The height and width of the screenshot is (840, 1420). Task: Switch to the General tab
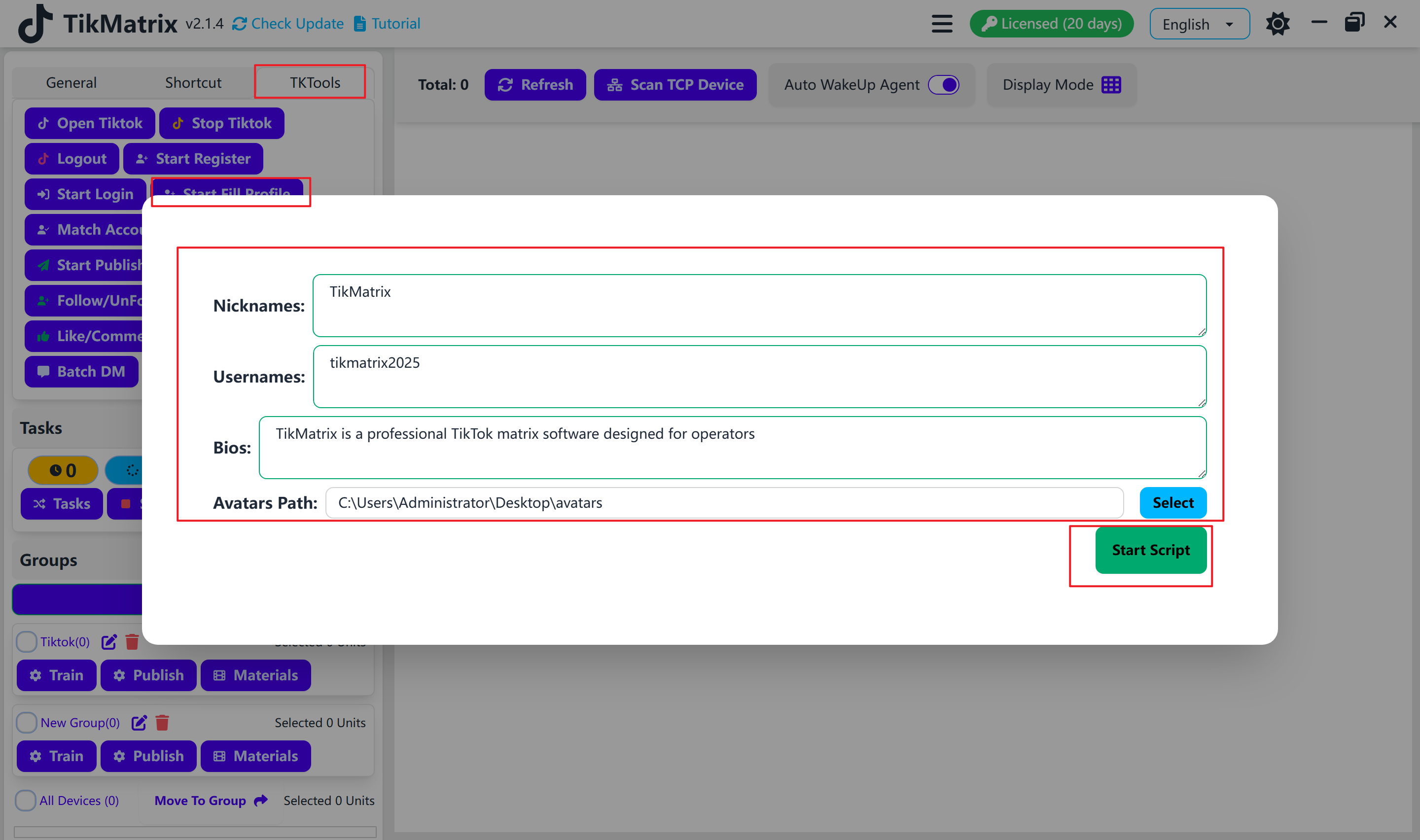point(71,83)
